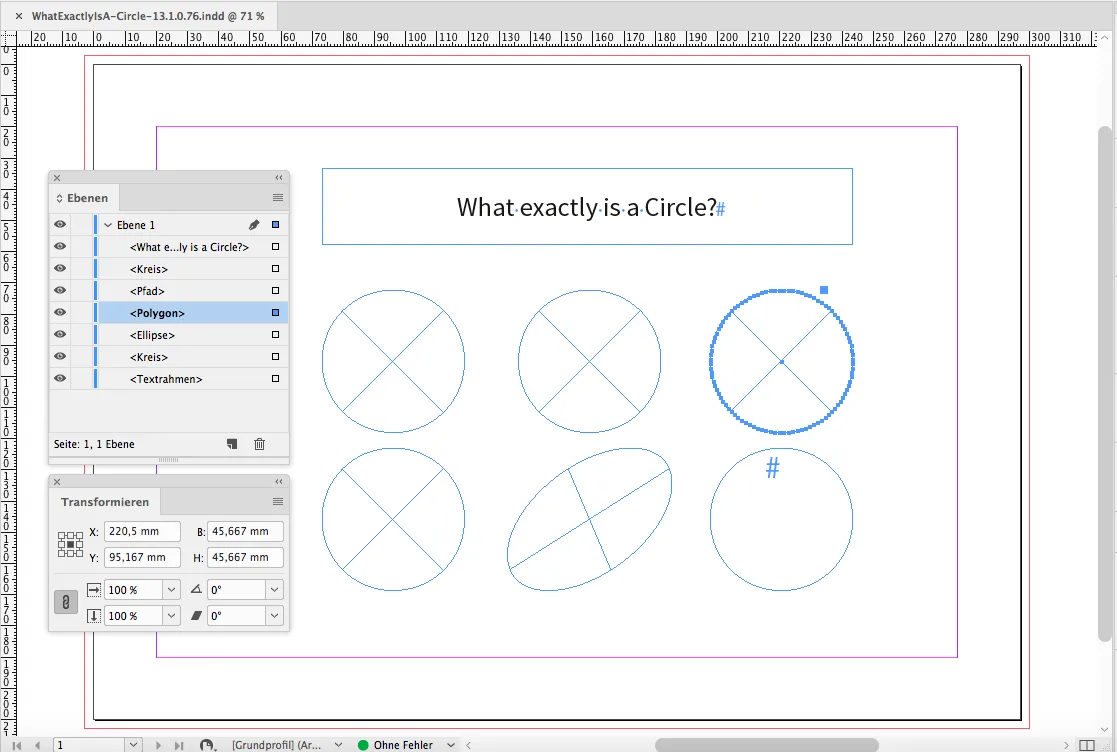
Task: Select the Transformieren panel tab
Action: (104, 501)
